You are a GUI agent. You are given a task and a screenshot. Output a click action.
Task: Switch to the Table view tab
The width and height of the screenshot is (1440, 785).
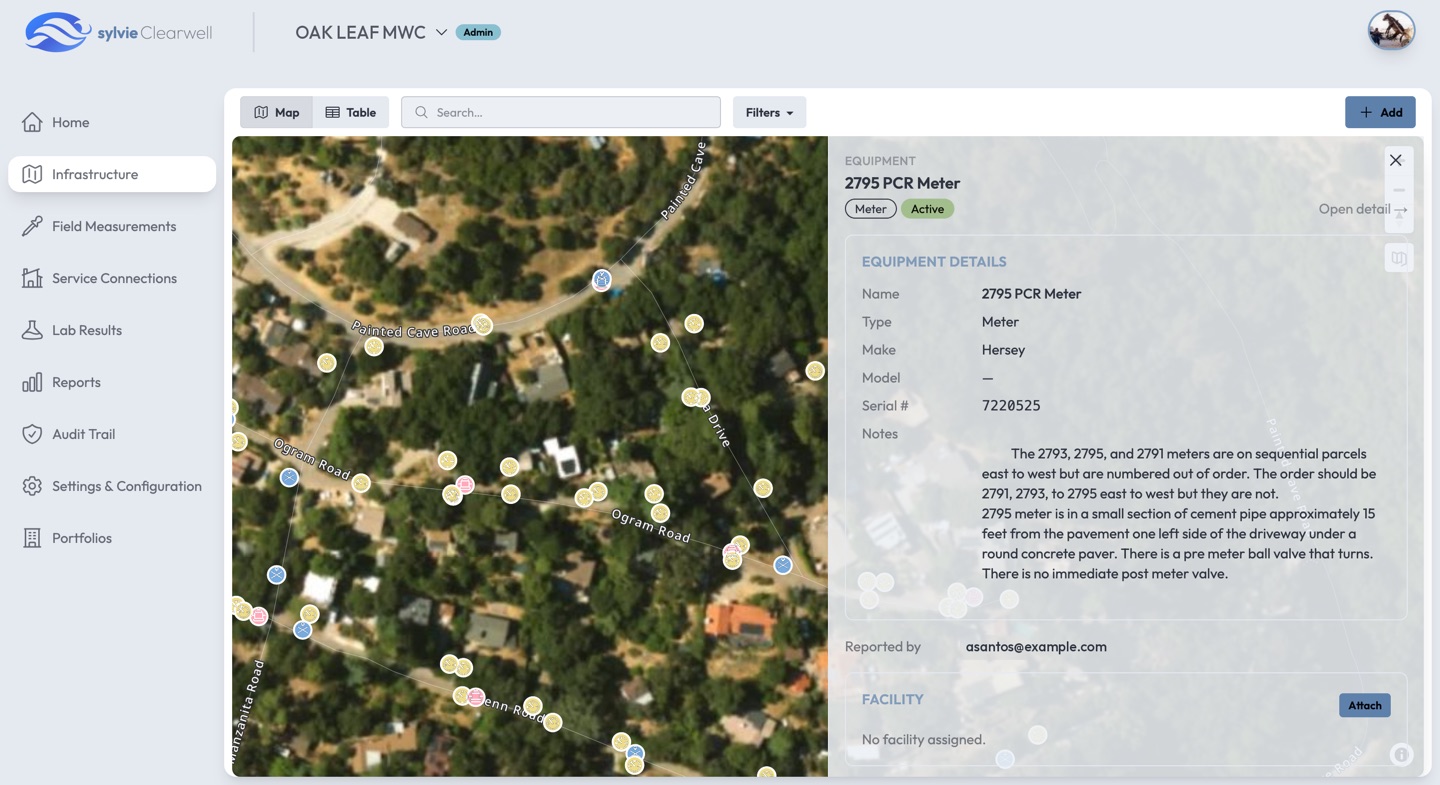pos(351,112)
